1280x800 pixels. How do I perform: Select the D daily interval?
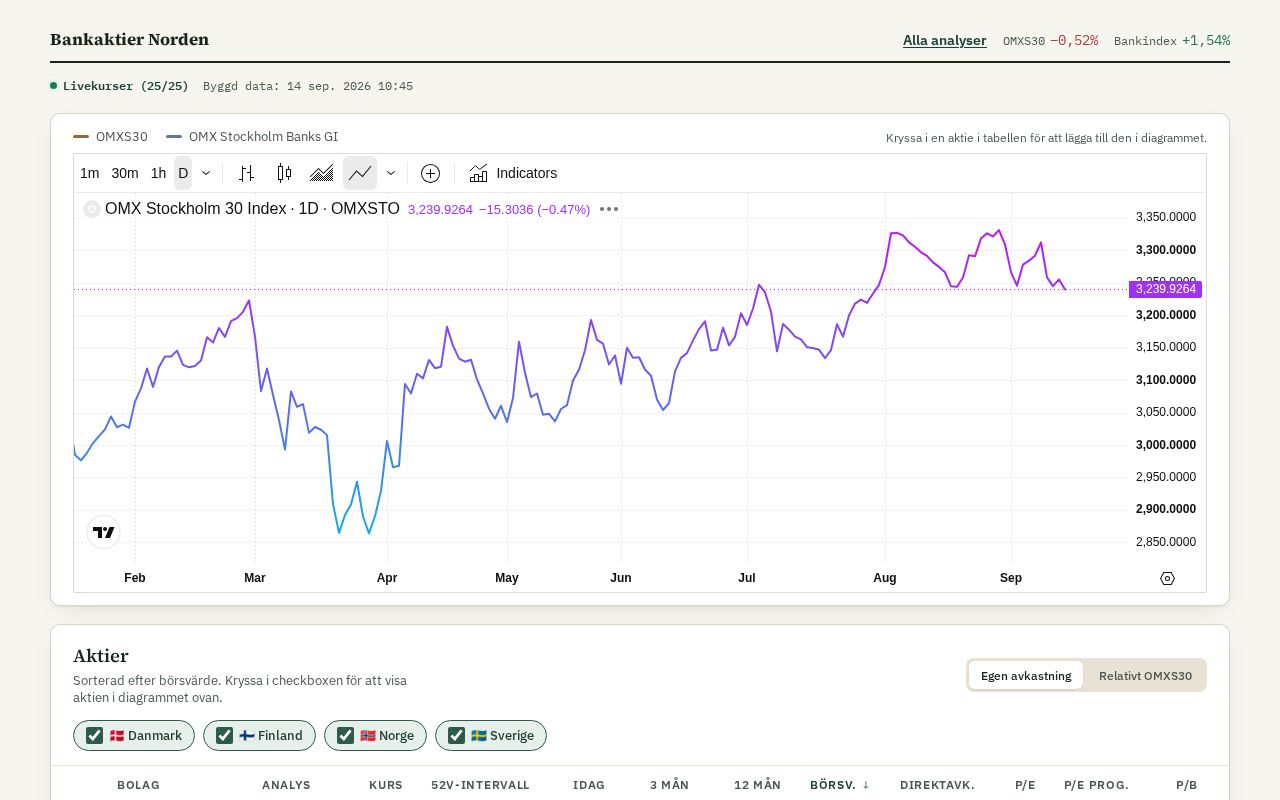(183, 173)
